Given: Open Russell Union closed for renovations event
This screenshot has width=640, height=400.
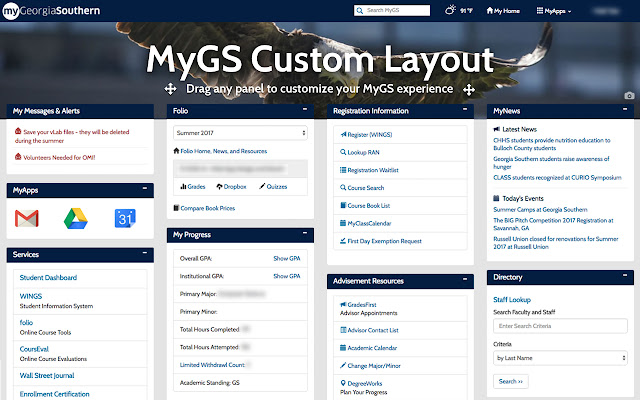Looking at the screenshot, I should click(x=556, y=243).
